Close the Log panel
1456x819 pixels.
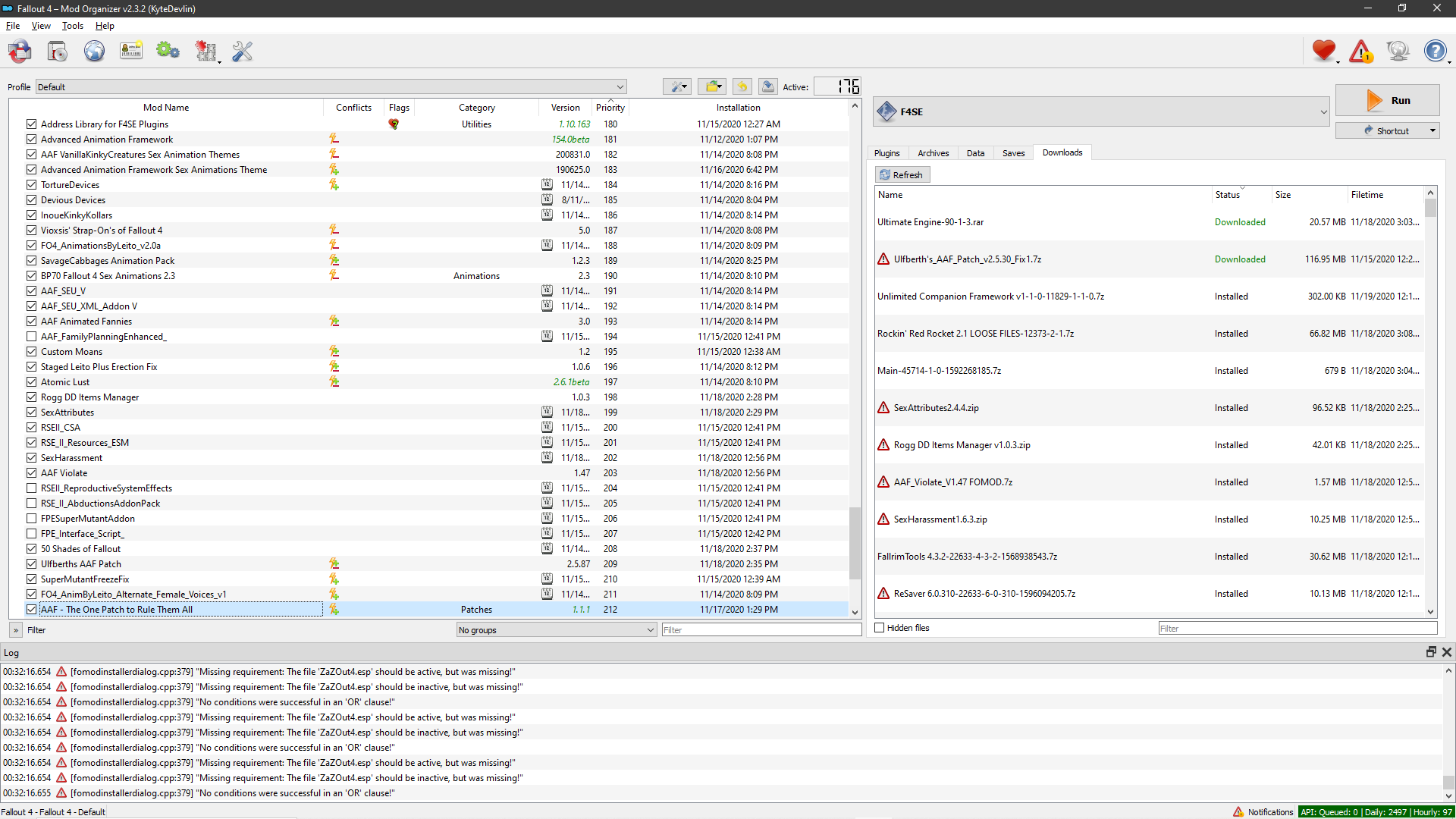pyautogui.click(x=1447, y=652)
